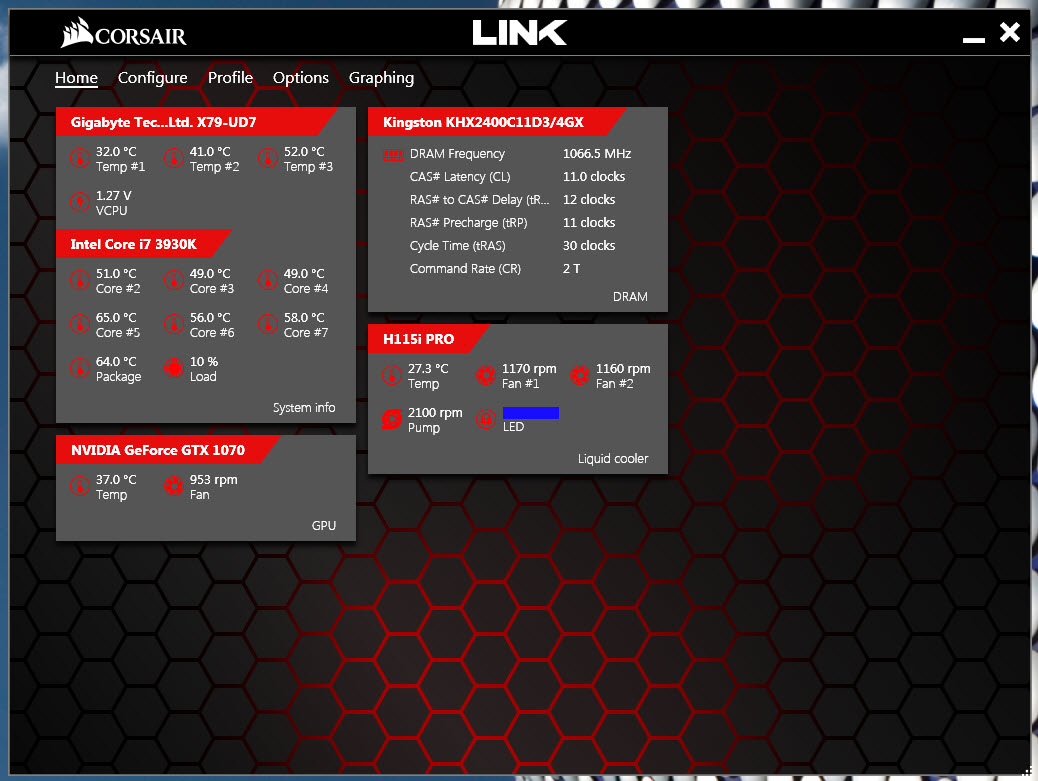Select the H115i Fan #2 icon

click(x=580, y=375)
